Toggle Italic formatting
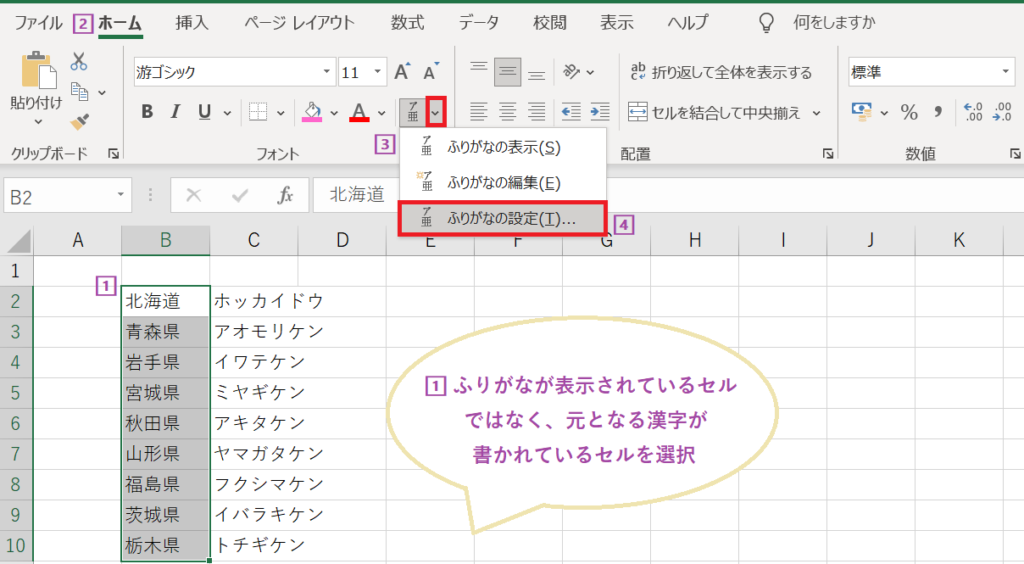Screen dimensions: 1024x564 (x=175, y=112)
